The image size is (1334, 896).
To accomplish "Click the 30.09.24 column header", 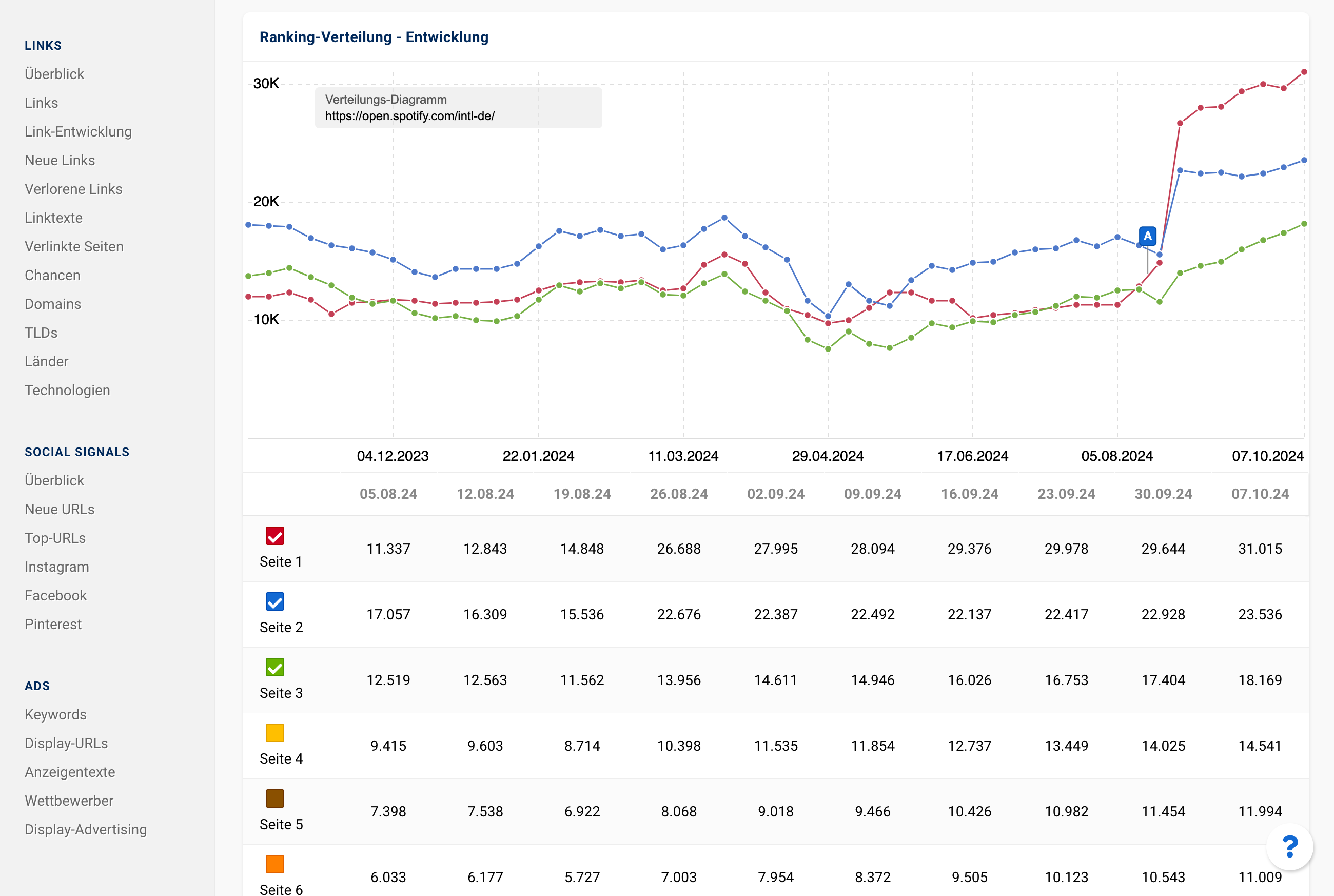I will (1163, 494).
